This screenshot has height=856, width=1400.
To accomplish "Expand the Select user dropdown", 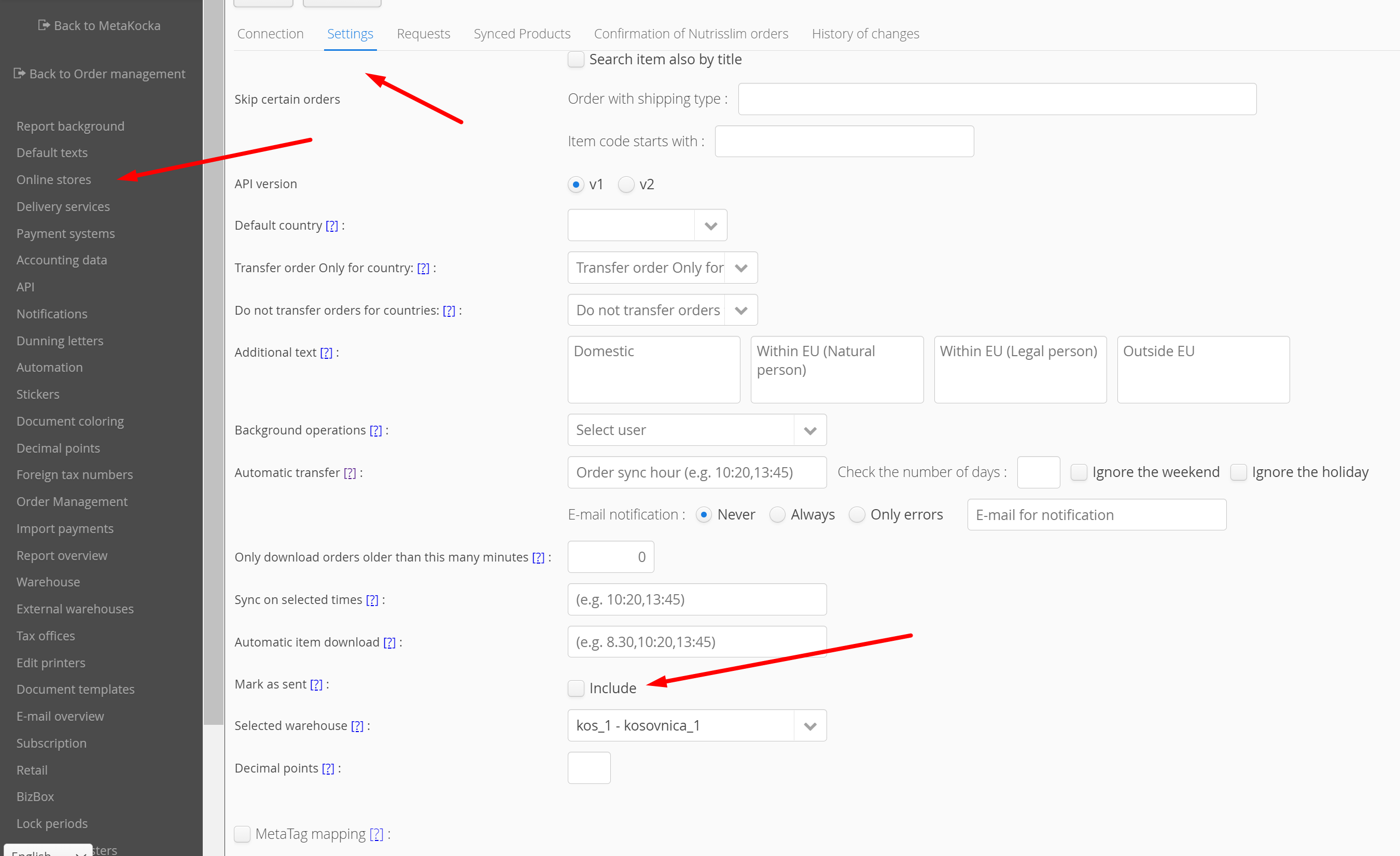I will (x=809, y=430).
